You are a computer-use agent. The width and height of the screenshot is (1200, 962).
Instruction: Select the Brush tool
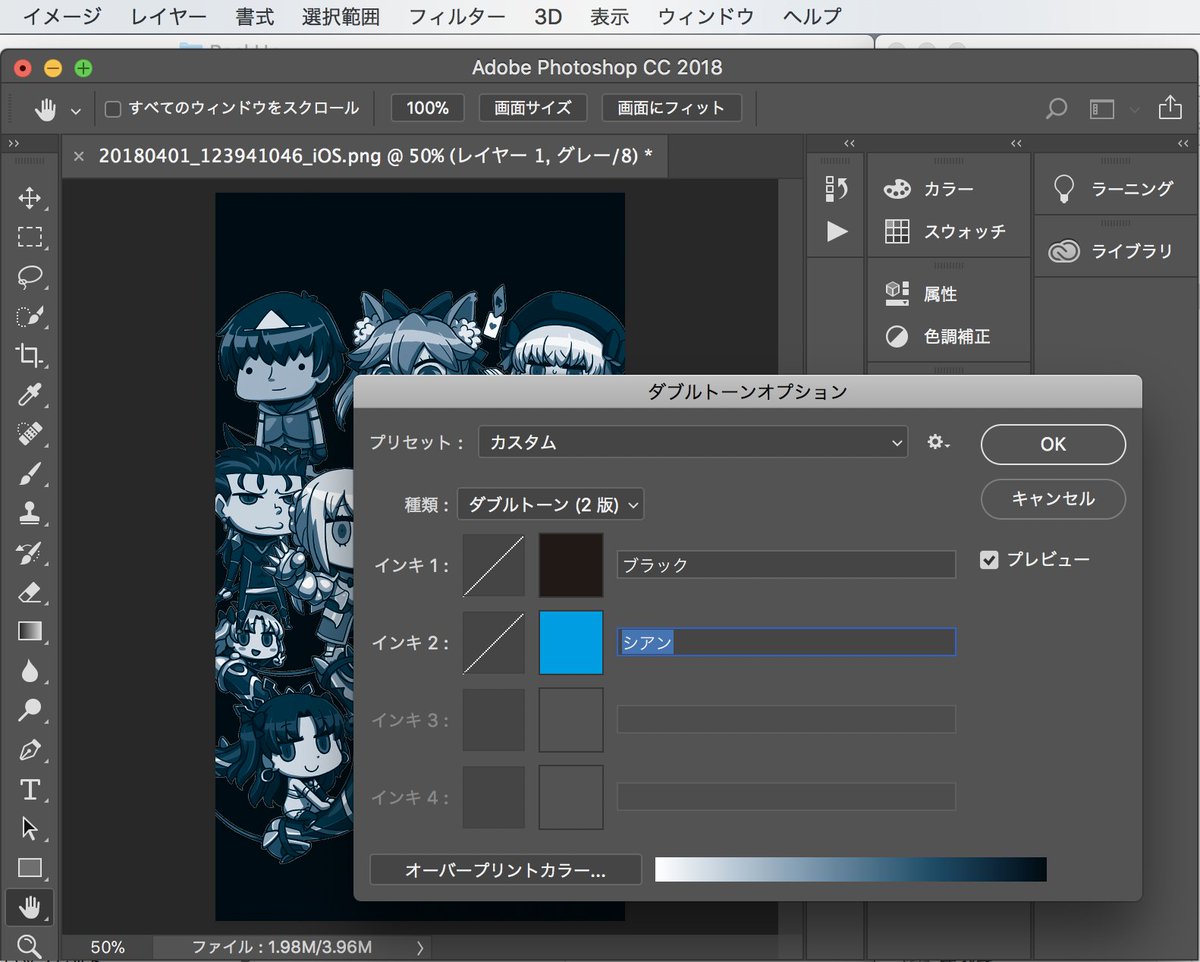(29, 473)
